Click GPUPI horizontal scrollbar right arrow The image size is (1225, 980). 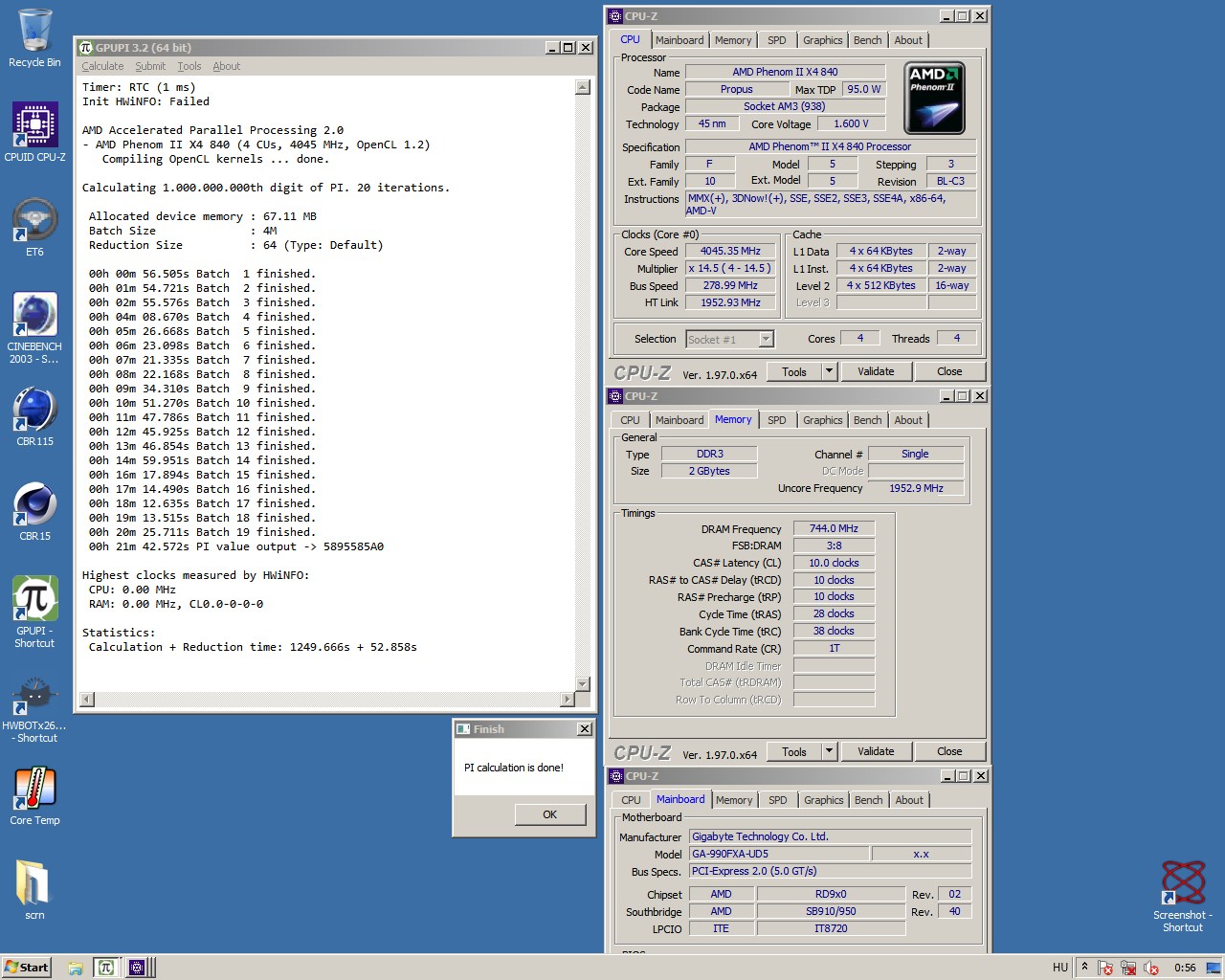[567, 700]
